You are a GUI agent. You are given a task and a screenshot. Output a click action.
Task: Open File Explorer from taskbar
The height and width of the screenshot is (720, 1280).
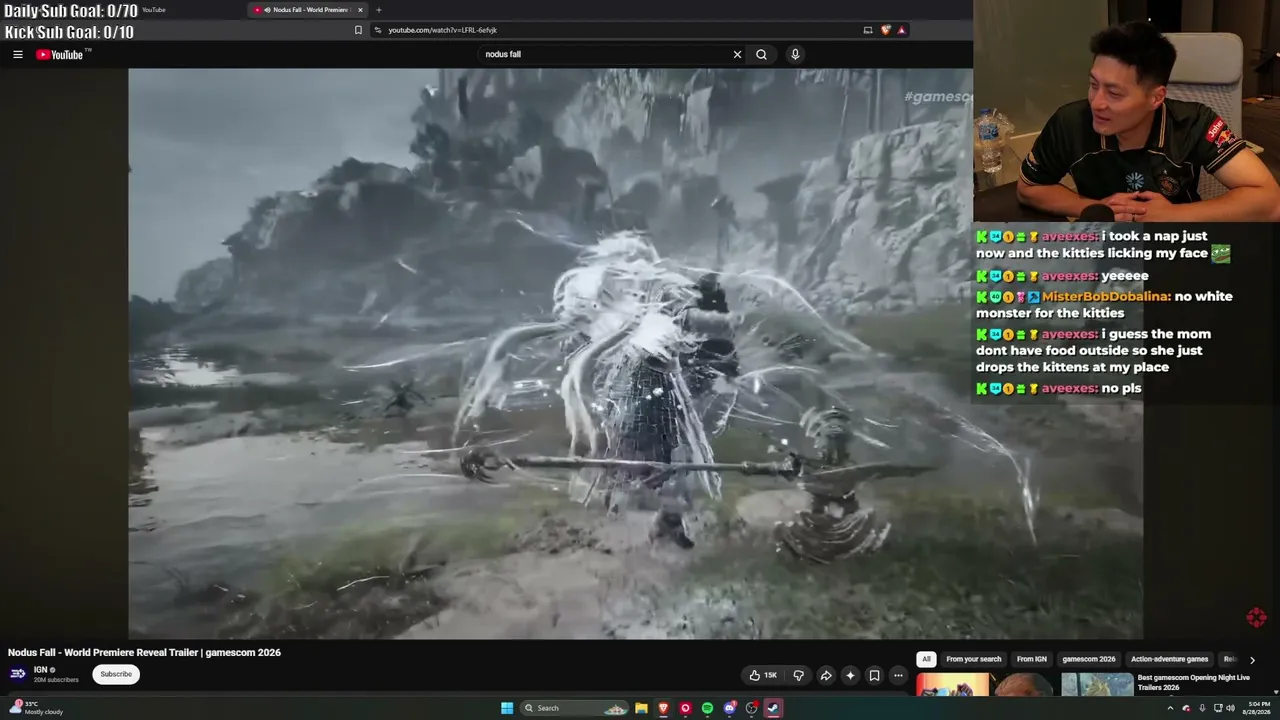coord(641,708)
